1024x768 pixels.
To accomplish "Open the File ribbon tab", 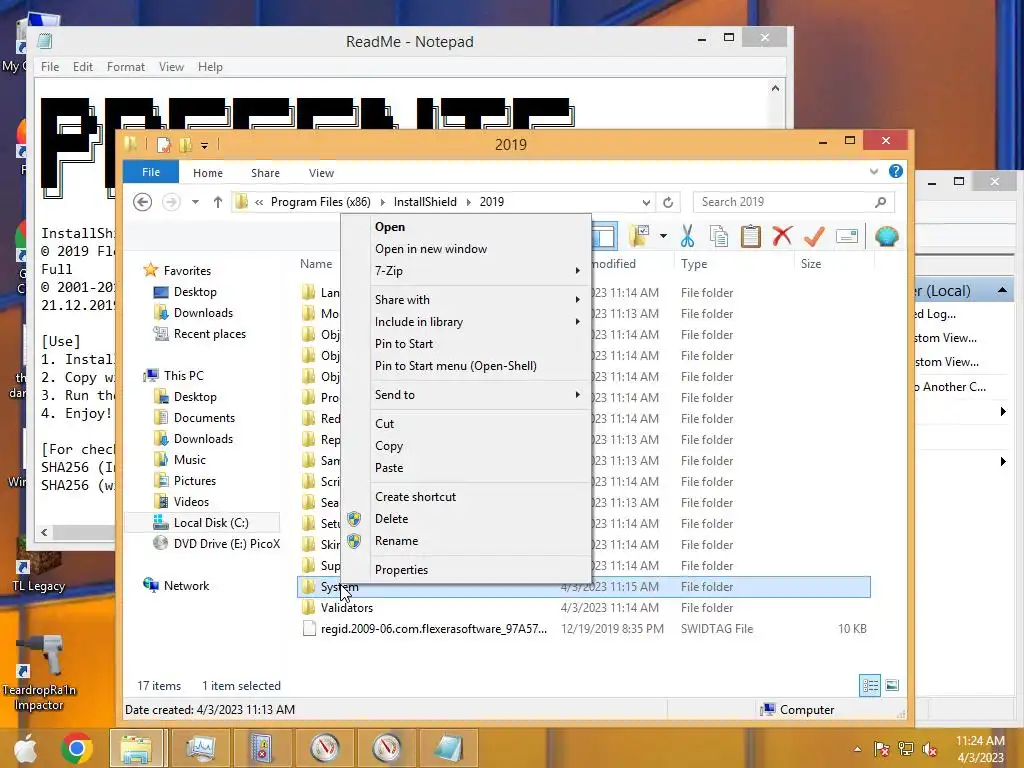I will [x=151, y=172].
